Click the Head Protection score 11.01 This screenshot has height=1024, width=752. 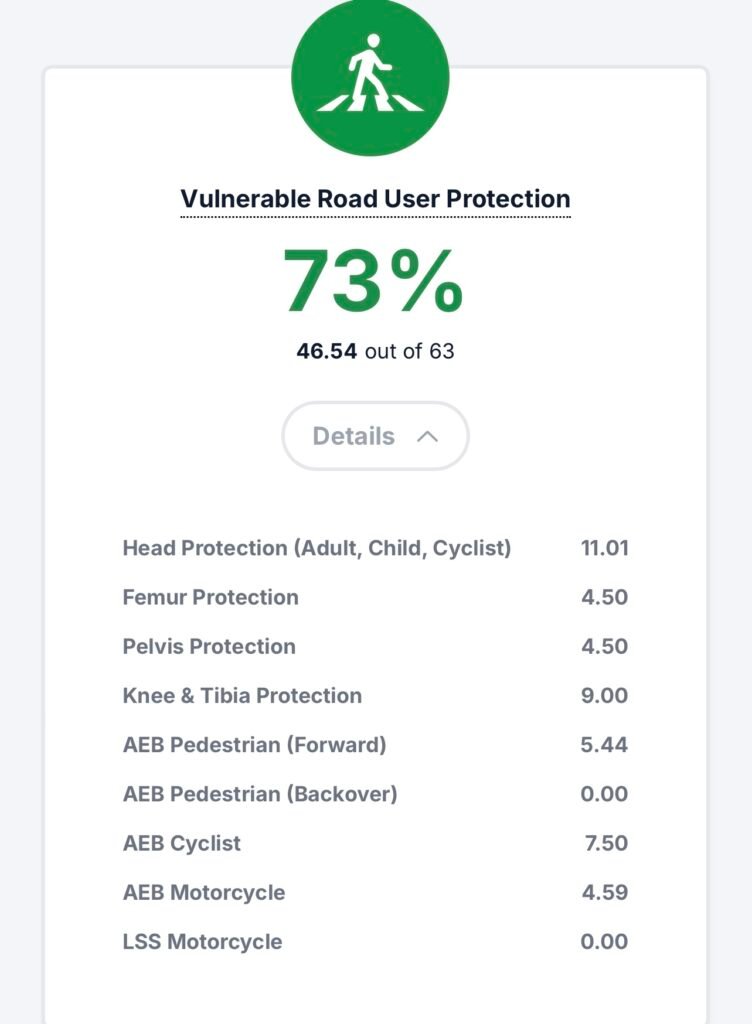point(604,548)
